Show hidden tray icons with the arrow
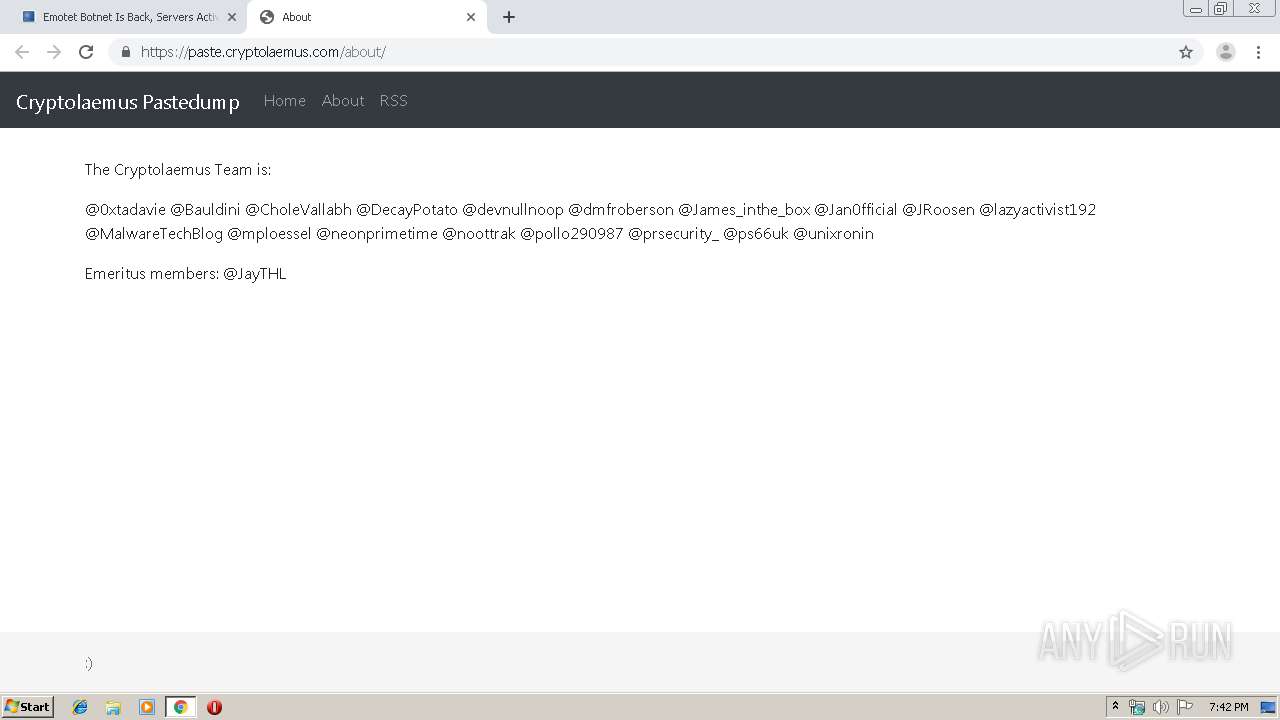The width and height of the screenshot is (1280, 720). pyautogui.click(x=1115, y=707)
